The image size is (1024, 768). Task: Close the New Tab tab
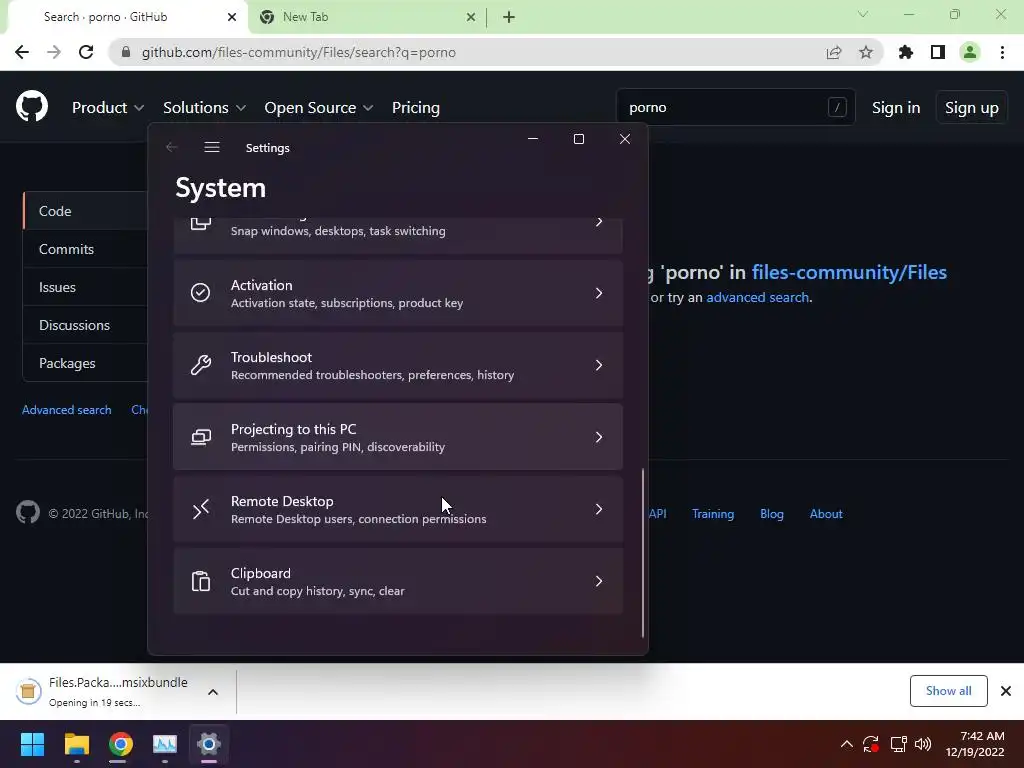click(x=471, y=17)
